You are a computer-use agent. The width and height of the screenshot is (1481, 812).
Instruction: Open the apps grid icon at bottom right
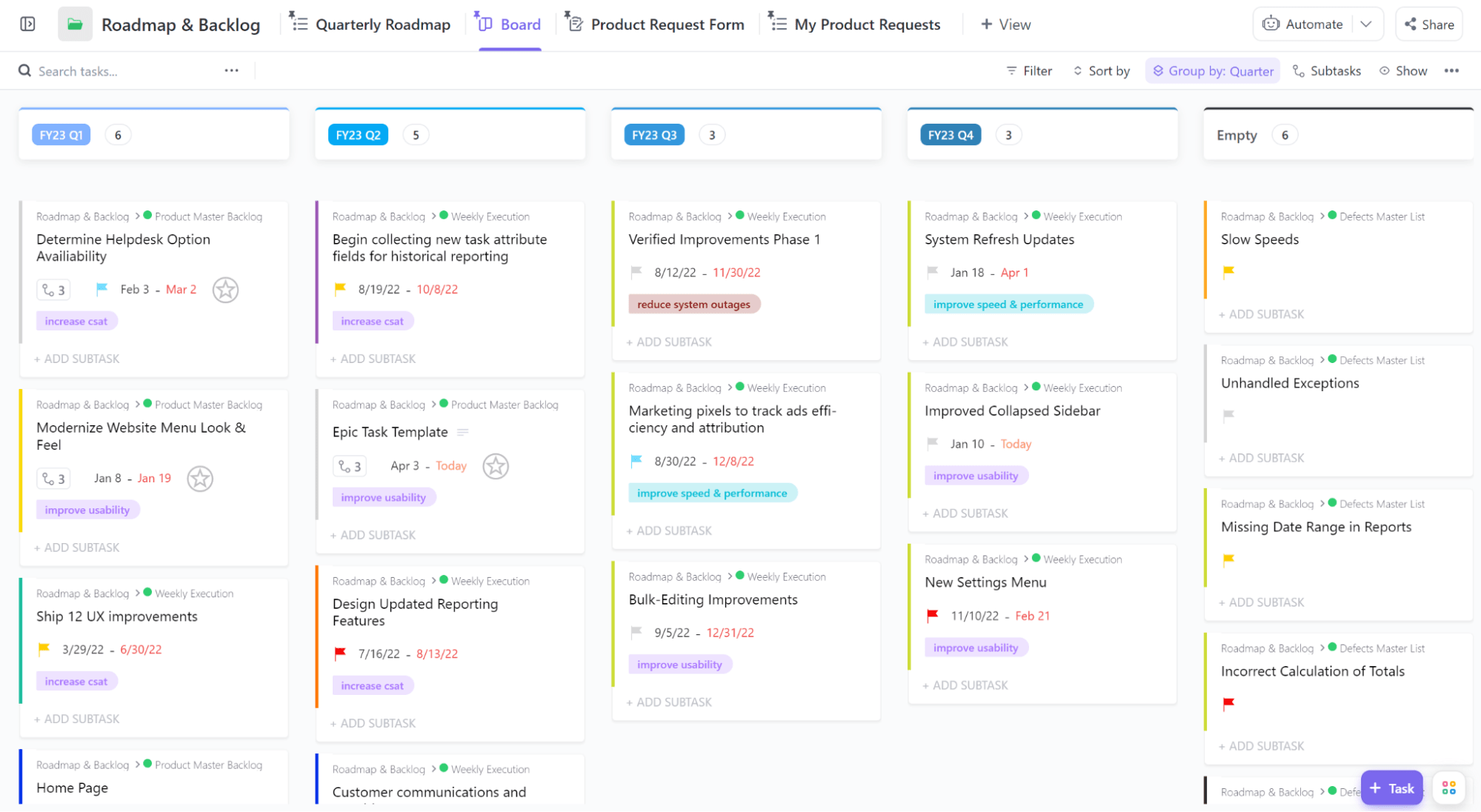[x=1448, y=788]
